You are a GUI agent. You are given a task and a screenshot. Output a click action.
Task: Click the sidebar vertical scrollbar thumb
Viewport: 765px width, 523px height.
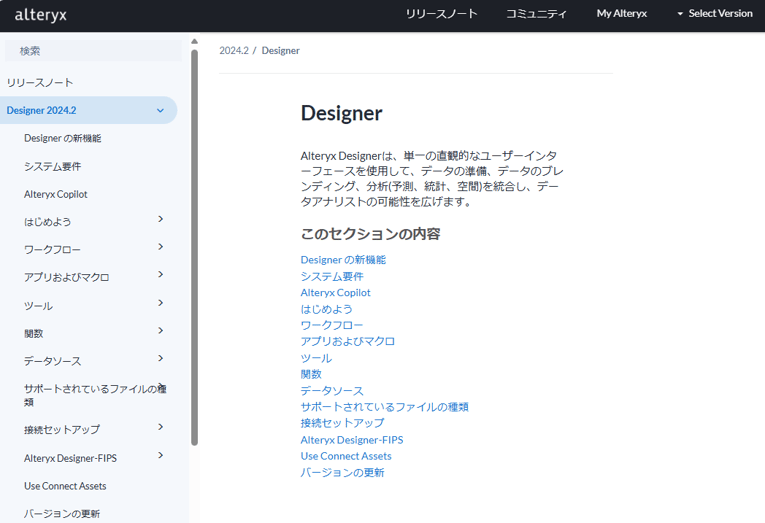[195, 247]
